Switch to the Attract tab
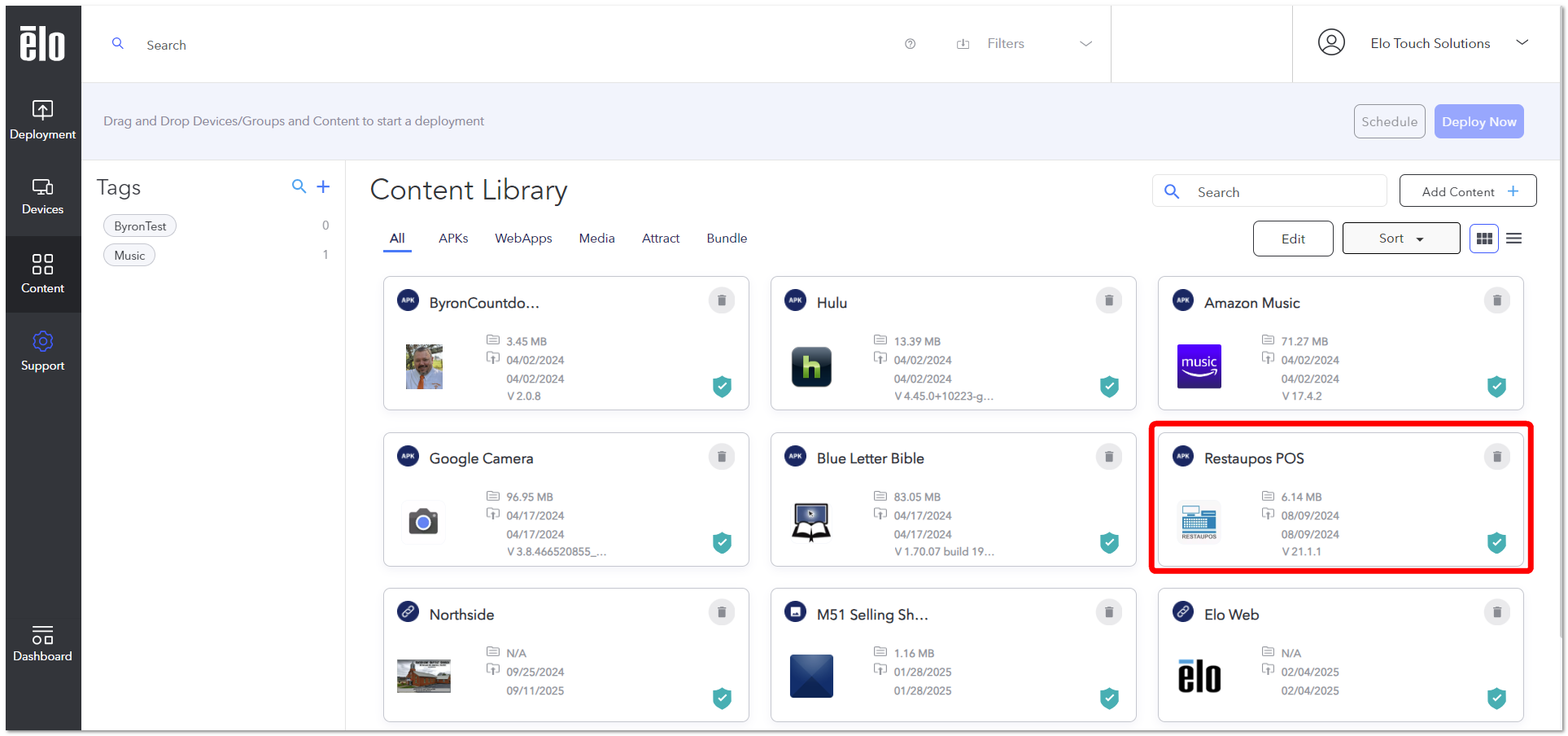 coord(661,239)
